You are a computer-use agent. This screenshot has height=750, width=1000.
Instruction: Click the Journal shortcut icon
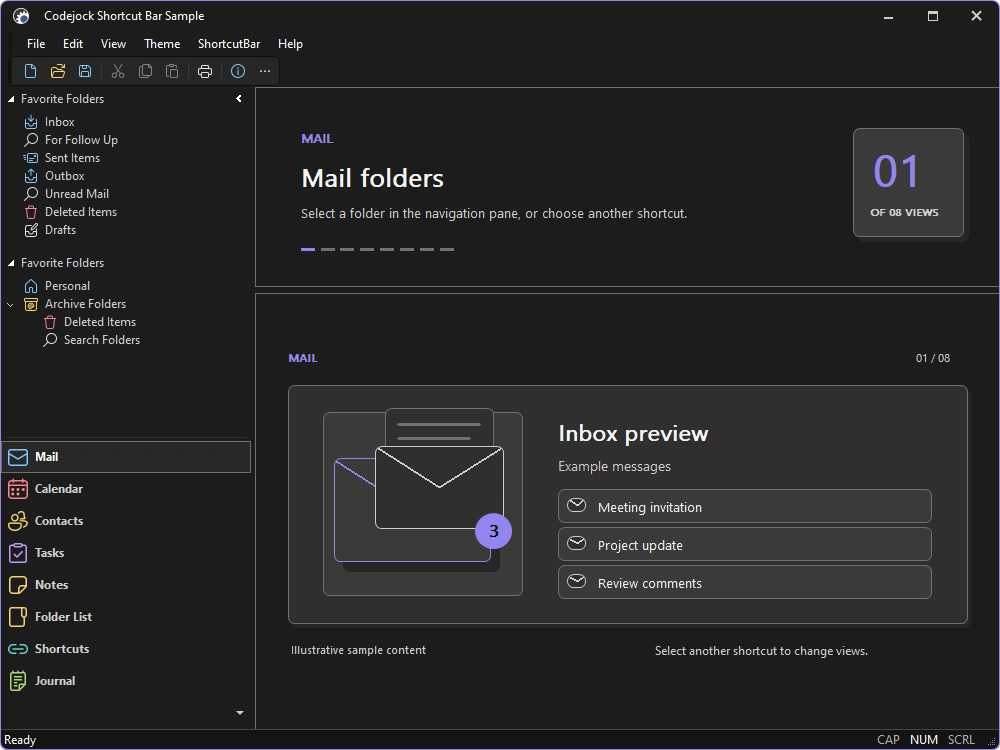[18, 681]
